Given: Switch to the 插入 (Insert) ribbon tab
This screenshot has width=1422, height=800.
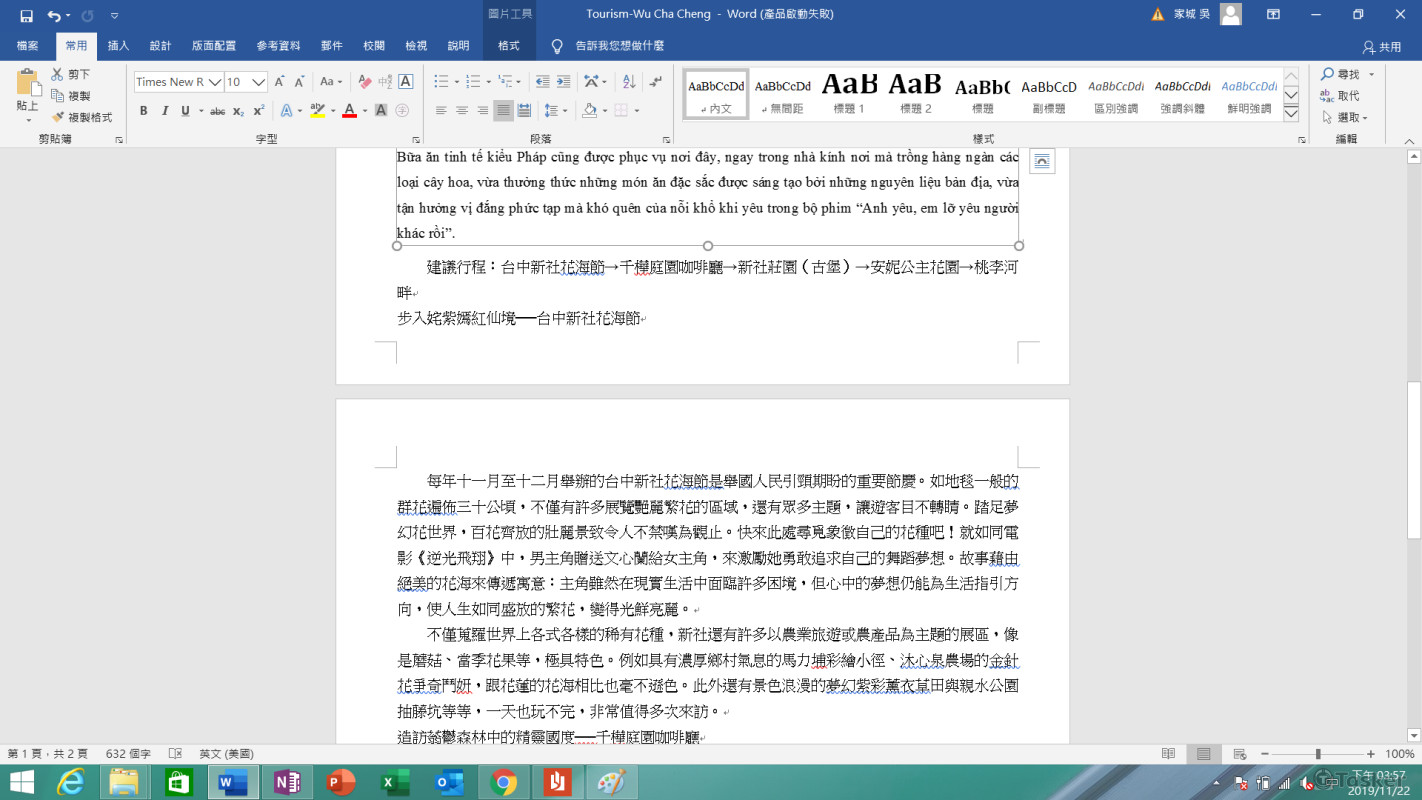Looking at the screenshot, I should point(118,46).
